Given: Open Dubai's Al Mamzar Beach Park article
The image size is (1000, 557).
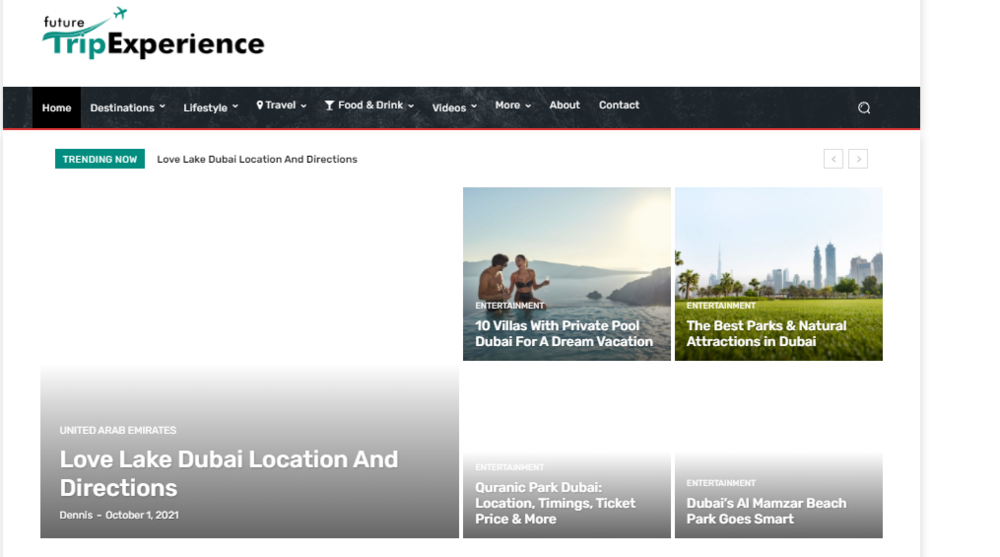Looking at the screenshot, I should tap(766, 510).
